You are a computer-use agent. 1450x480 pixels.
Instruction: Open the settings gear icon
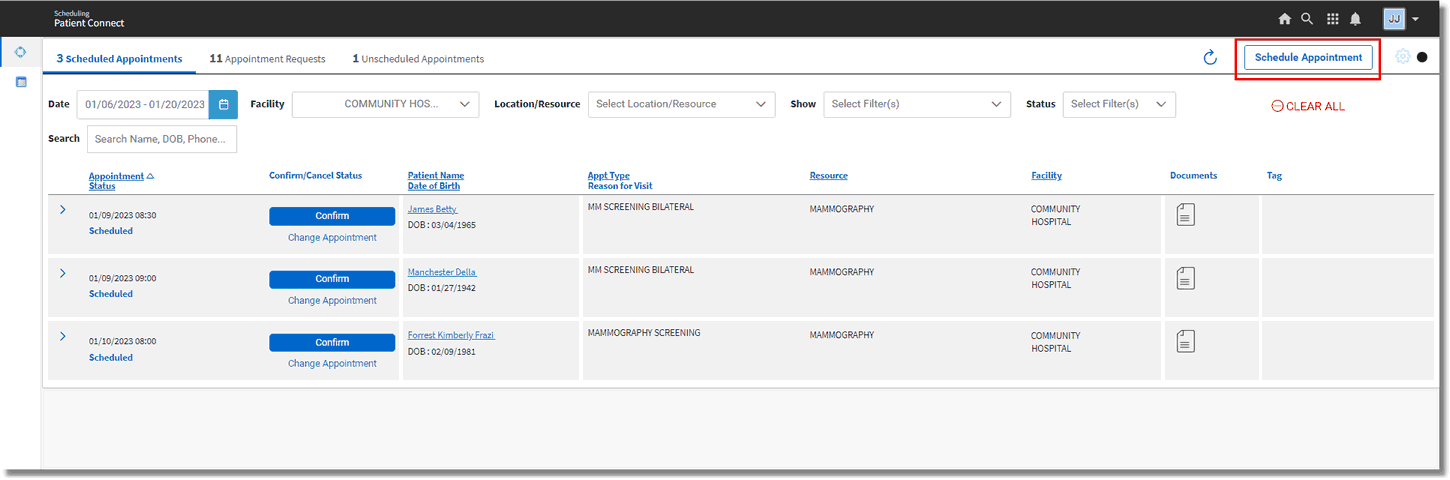[x=1403, y=57]
